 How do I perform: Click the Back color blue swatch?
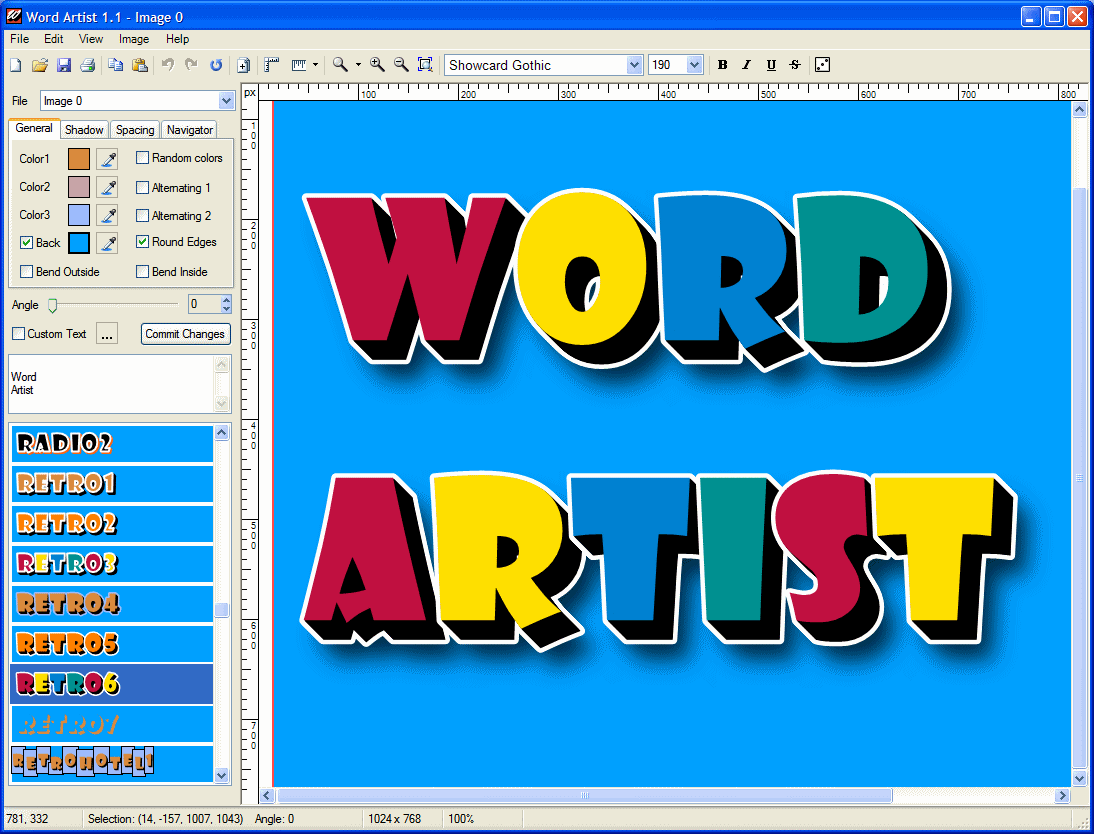pos(79,243)
